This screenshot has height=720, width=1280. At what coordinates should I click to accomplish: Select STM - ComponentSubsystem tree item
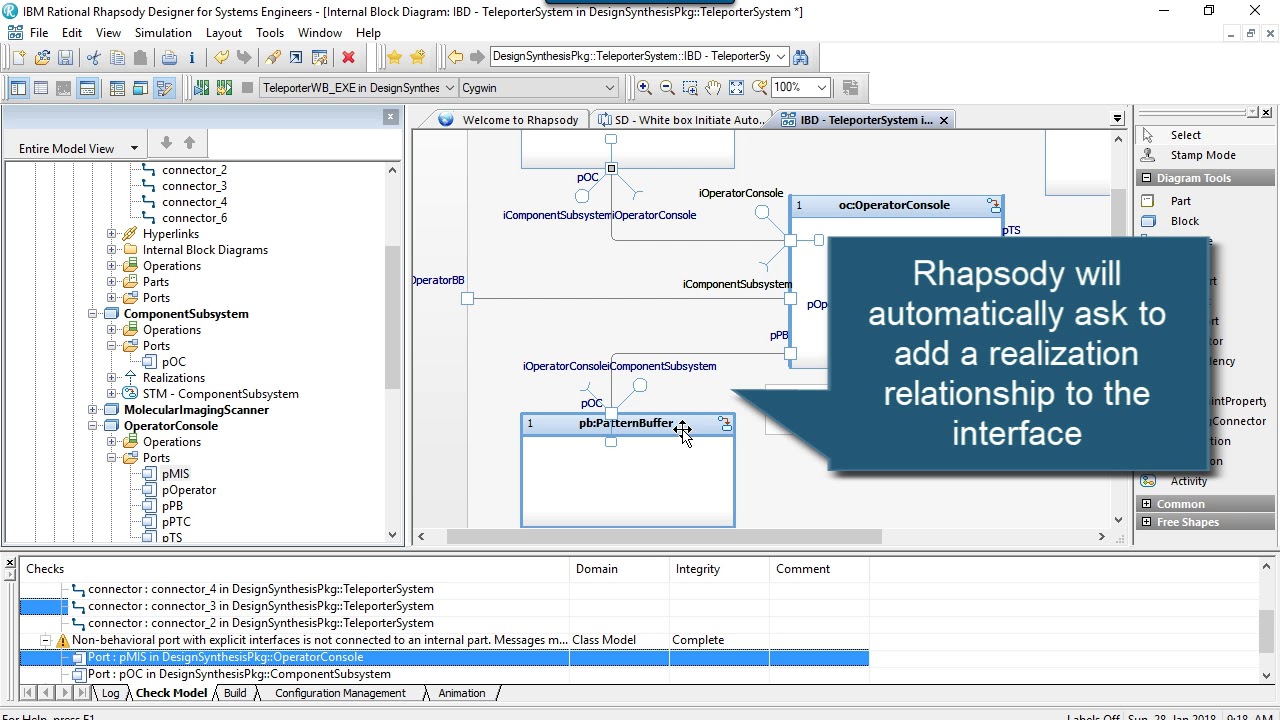[220, 394]
